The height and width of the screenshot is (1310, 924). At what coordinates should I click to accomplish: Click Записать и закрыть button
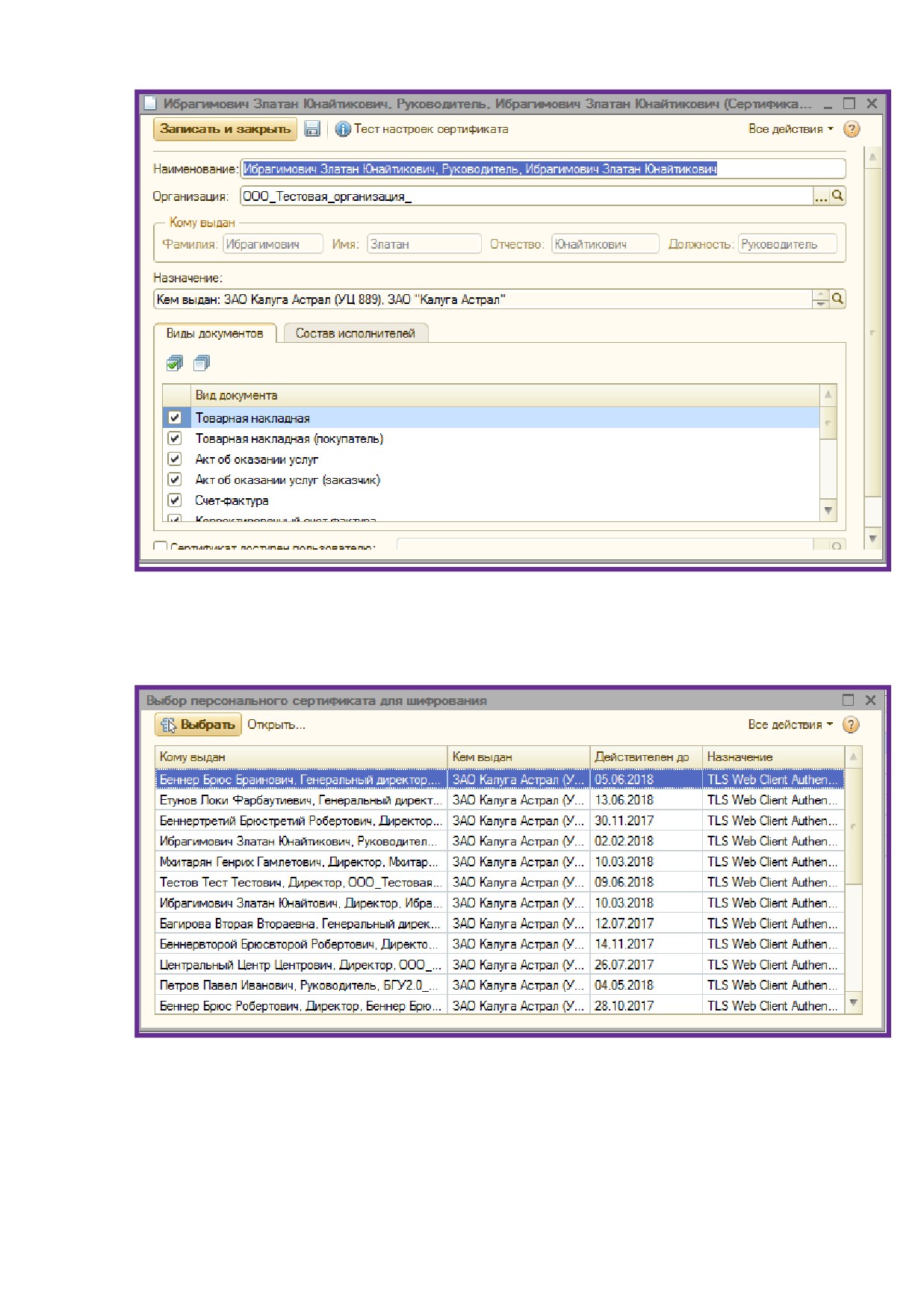[226, 129]
